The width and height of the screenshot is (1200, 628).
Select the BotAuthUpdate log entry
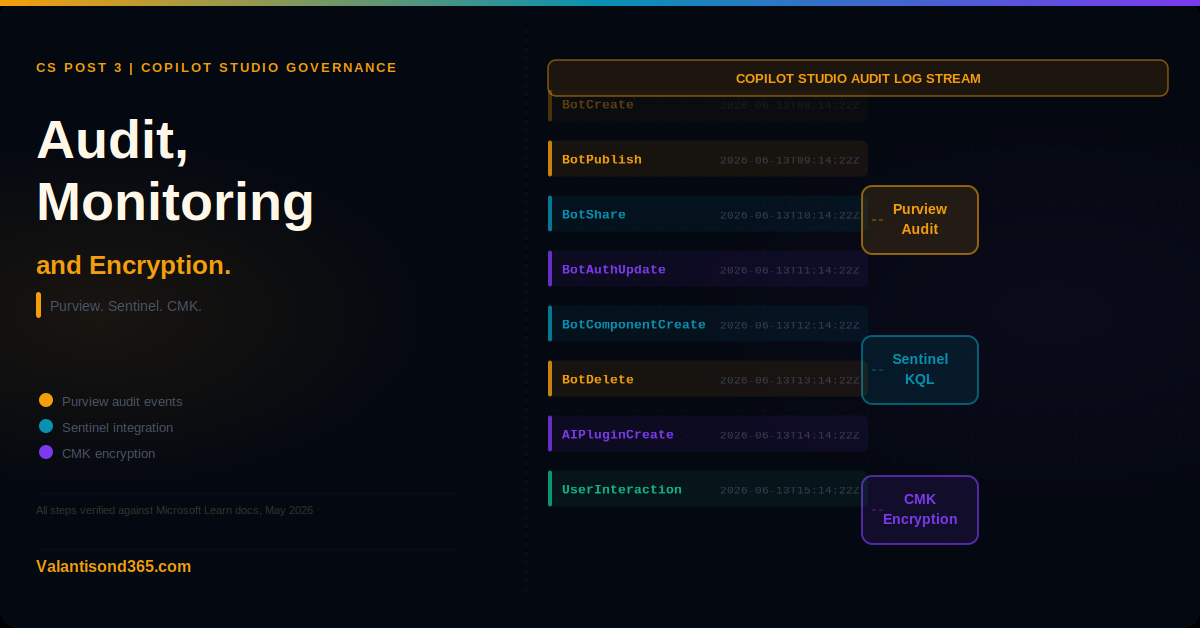[708, 269]
